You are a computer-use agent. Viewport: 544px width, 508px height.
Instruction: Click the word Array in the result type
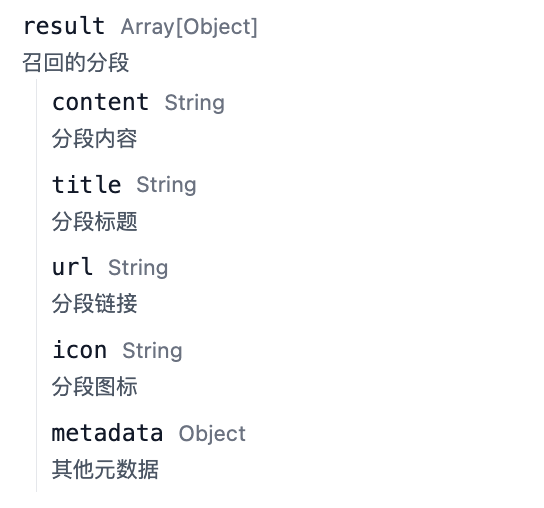tap(147, 28)
